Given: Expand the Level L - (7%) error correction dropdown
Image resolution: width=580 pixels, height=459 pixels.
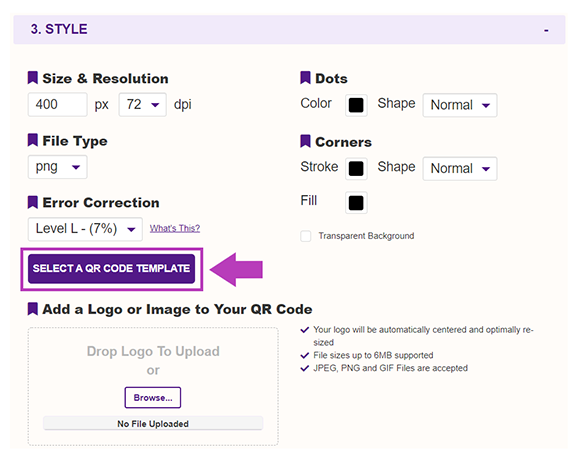Looking at the screenshot, I should 85,229.
